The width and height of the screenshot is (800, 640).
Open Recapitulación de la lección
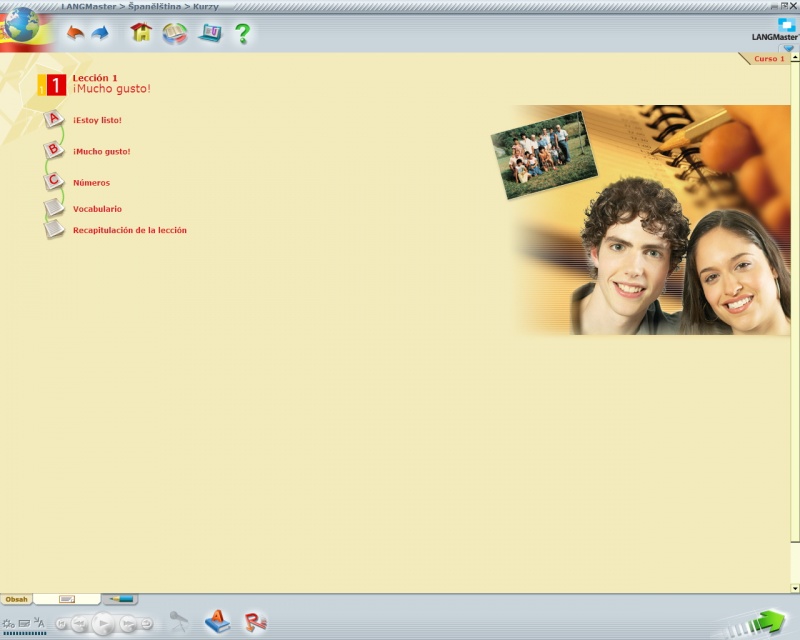pyautogui.click(x=130, y=230)
